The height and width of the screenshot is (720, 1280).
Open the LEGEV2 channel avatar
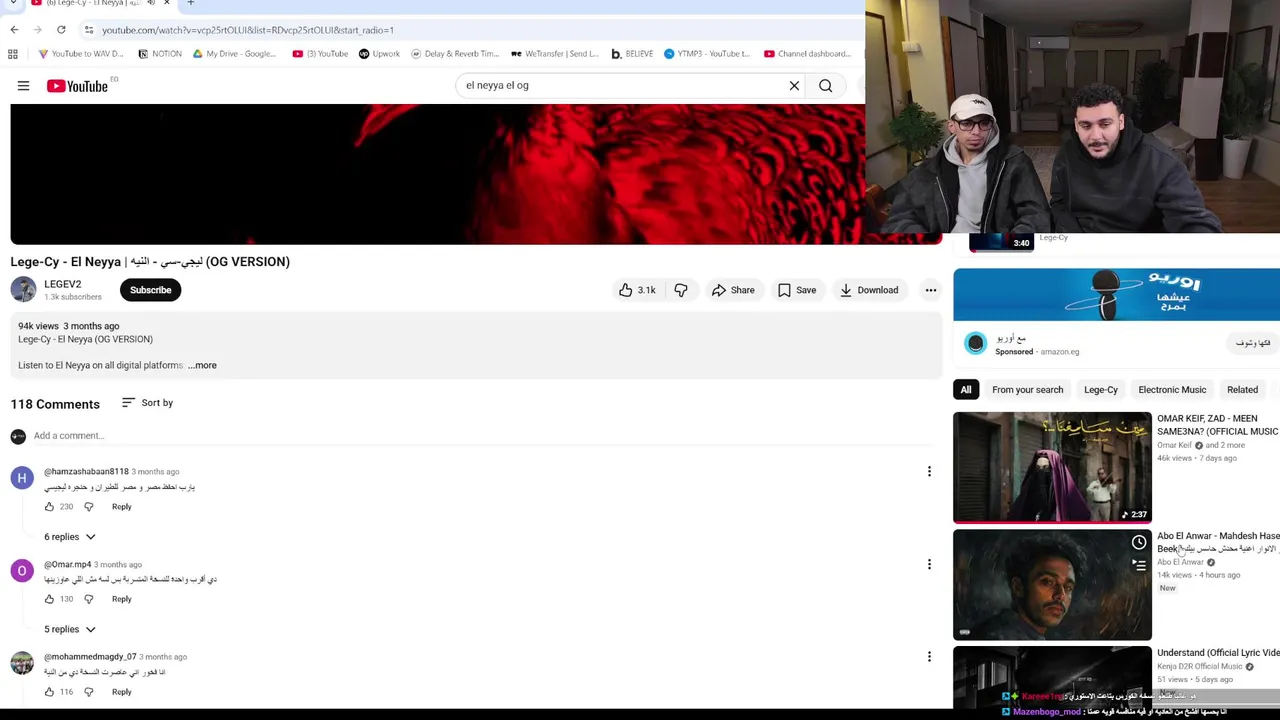pos(23,290)
